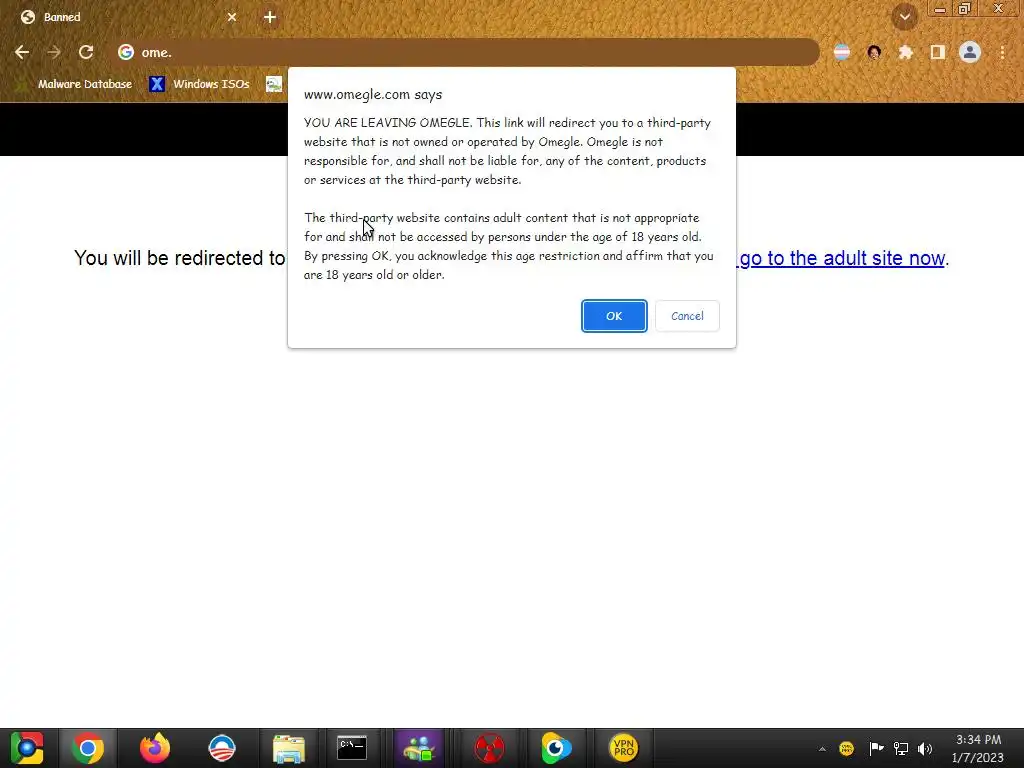Click the forward navigation arrow

tap(54, 52)
